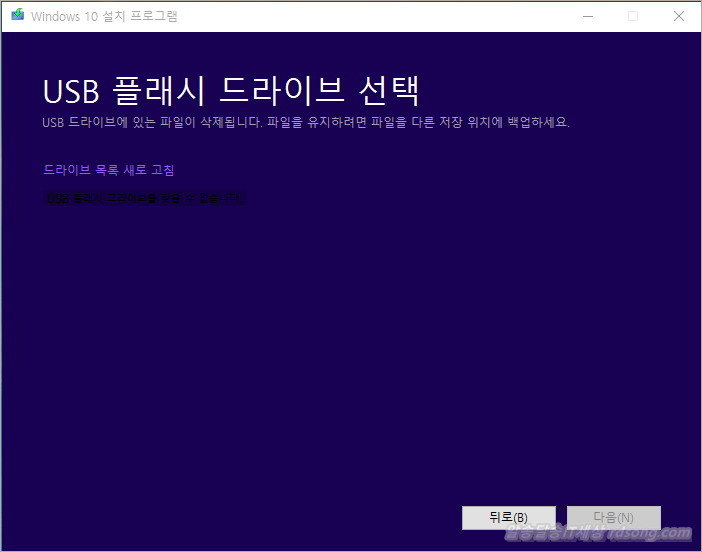Click the 'Windows 10 설치 프로그램' title text
The width and height of the screenshot is (702, 552).
coord(105,17)
